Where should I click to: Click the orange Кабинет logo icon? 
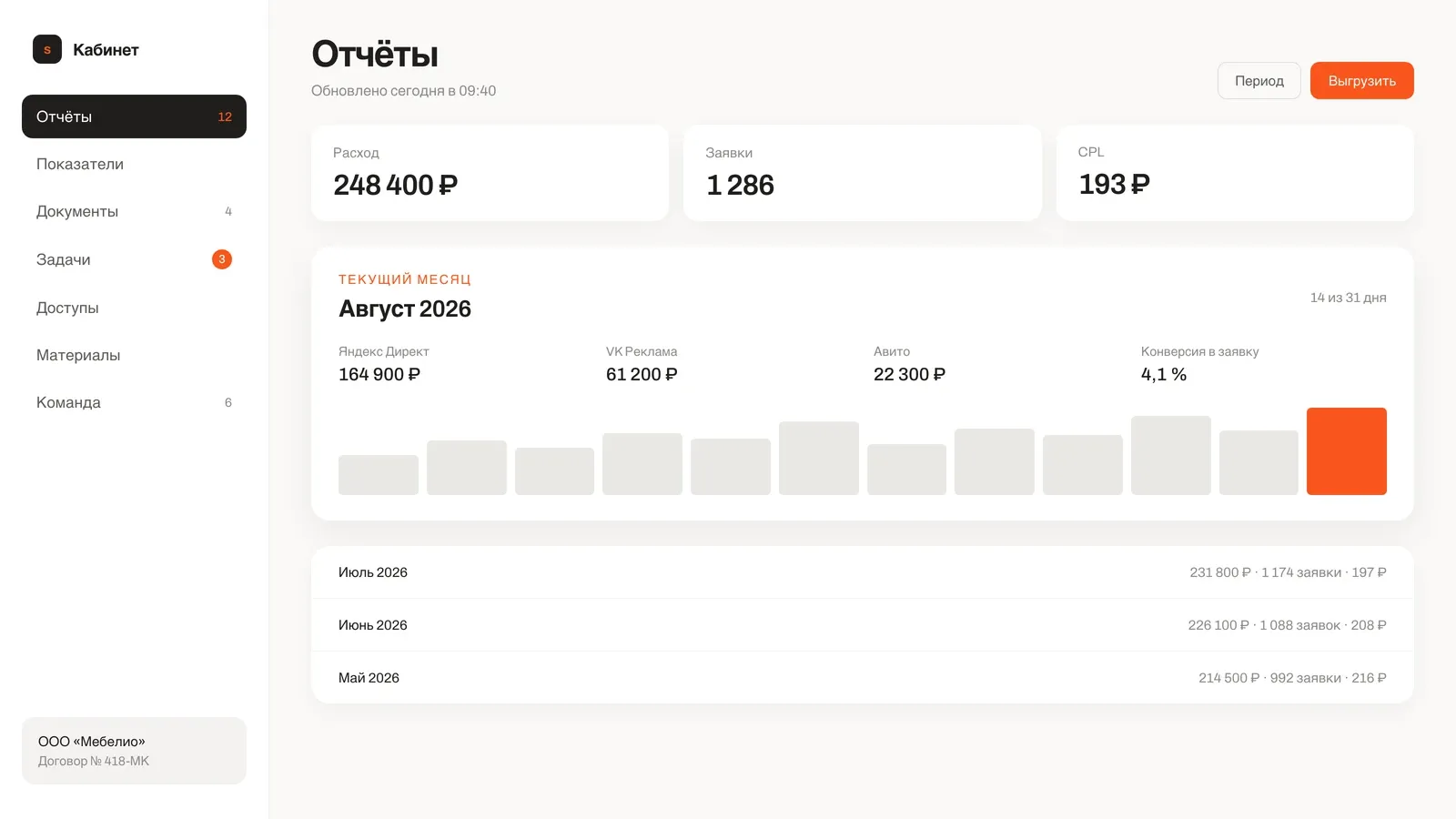(x=47, y=49)
